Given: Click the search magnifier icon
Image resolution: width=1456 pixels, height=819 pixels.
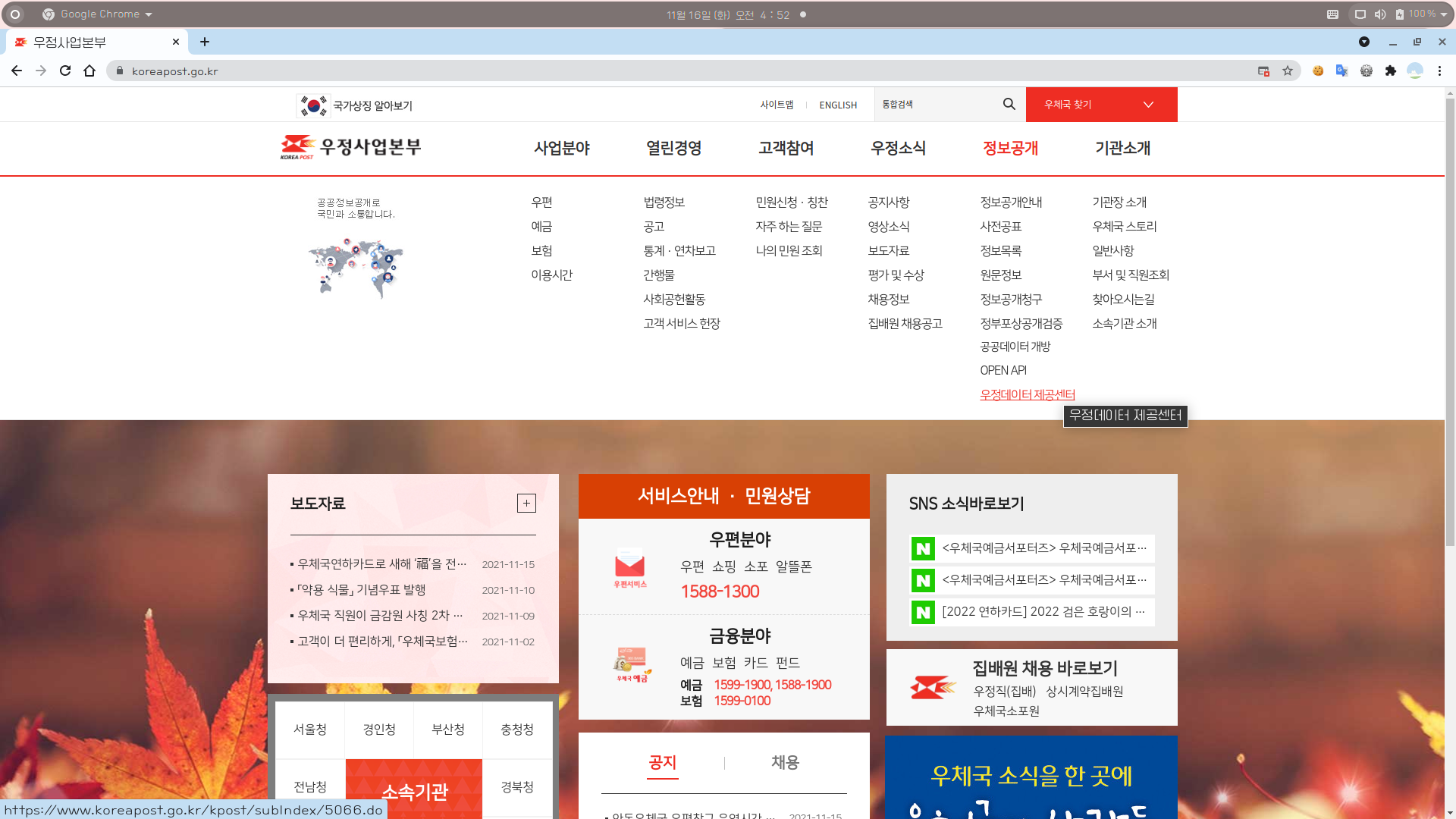Looking at the screenshot, I should (1009, 104).
